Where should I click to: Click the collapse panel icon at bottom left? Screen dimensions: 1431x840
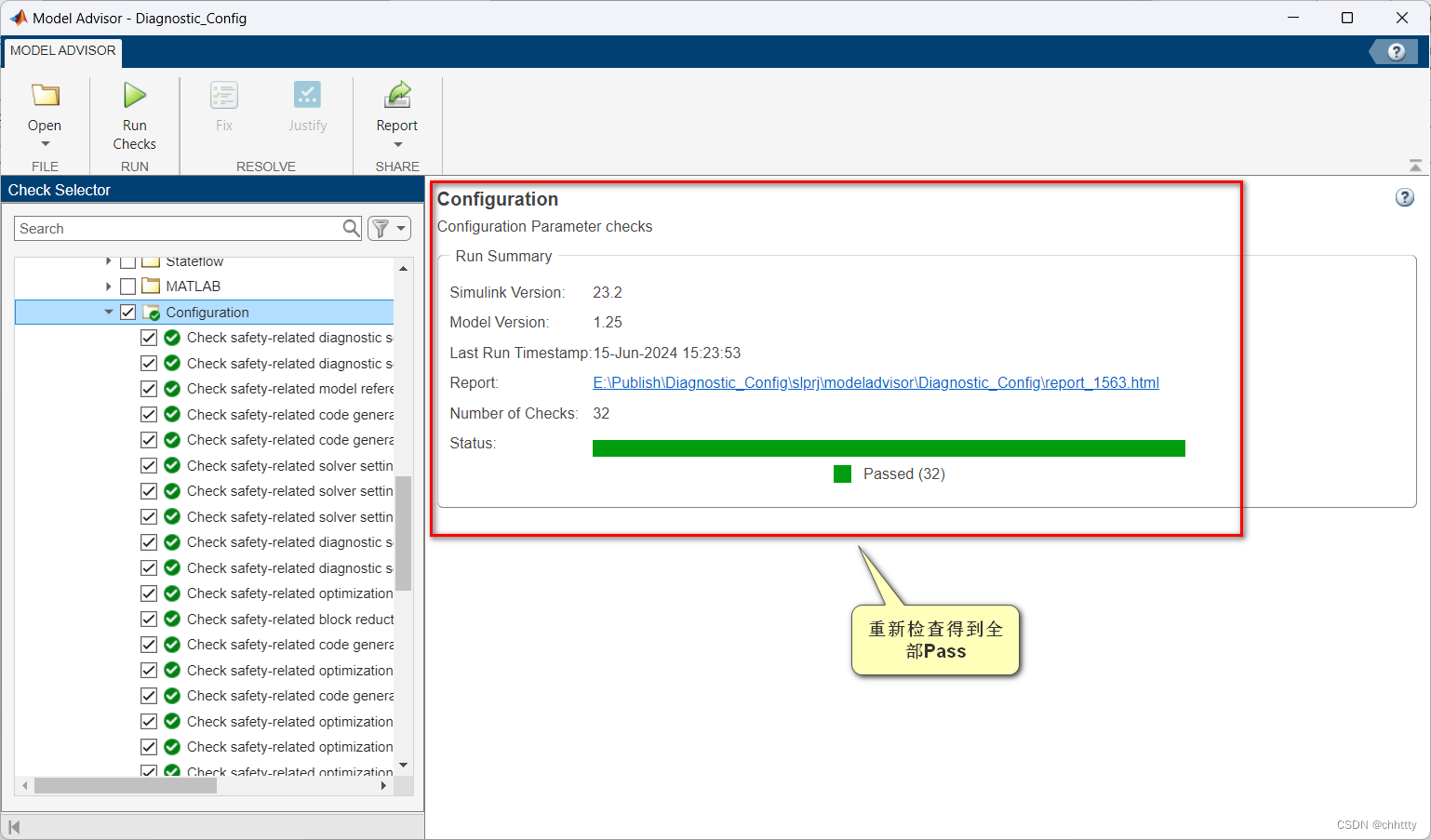click(14, 826)
